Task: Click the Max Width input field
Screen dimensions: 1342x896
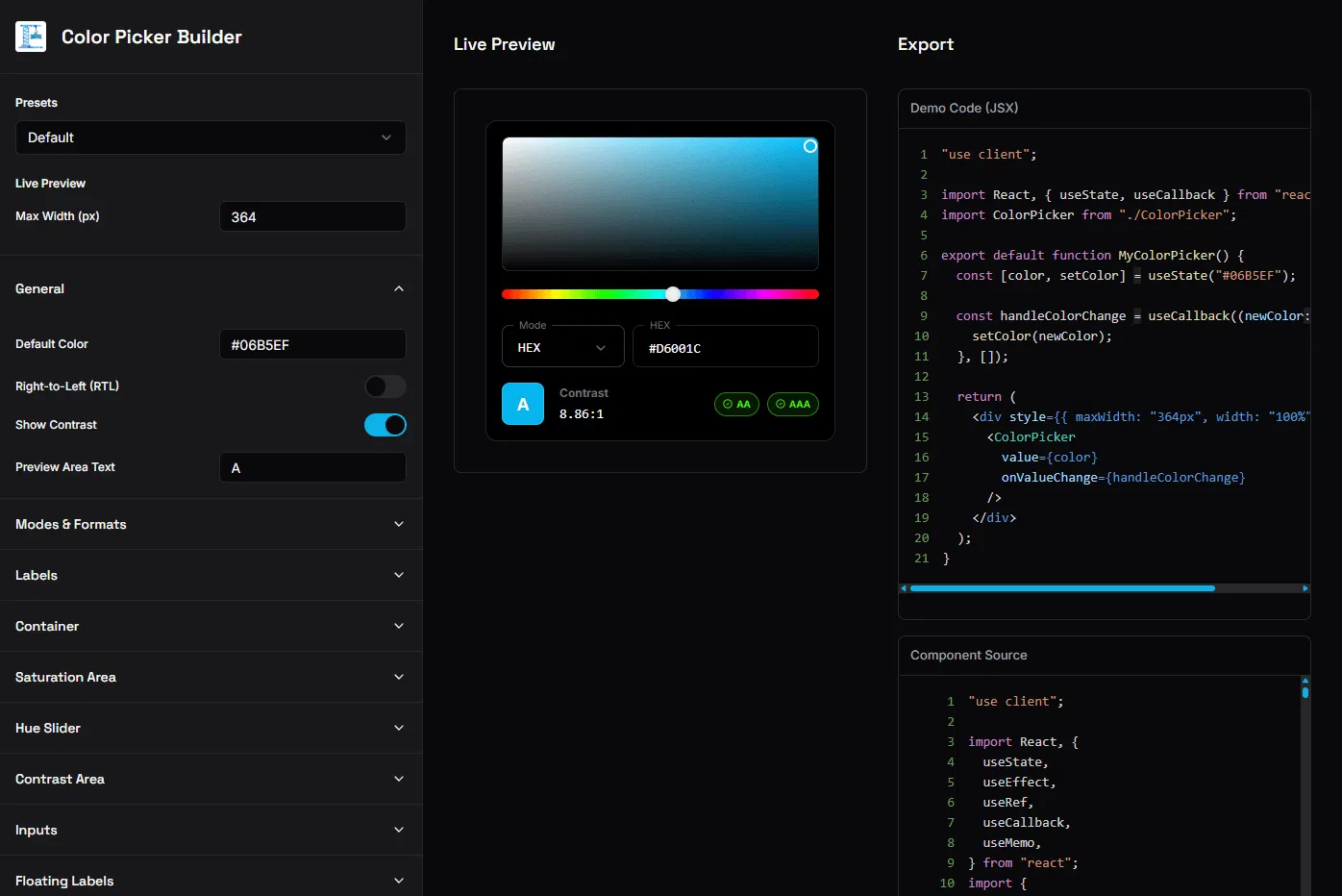Action: (312, 216)
